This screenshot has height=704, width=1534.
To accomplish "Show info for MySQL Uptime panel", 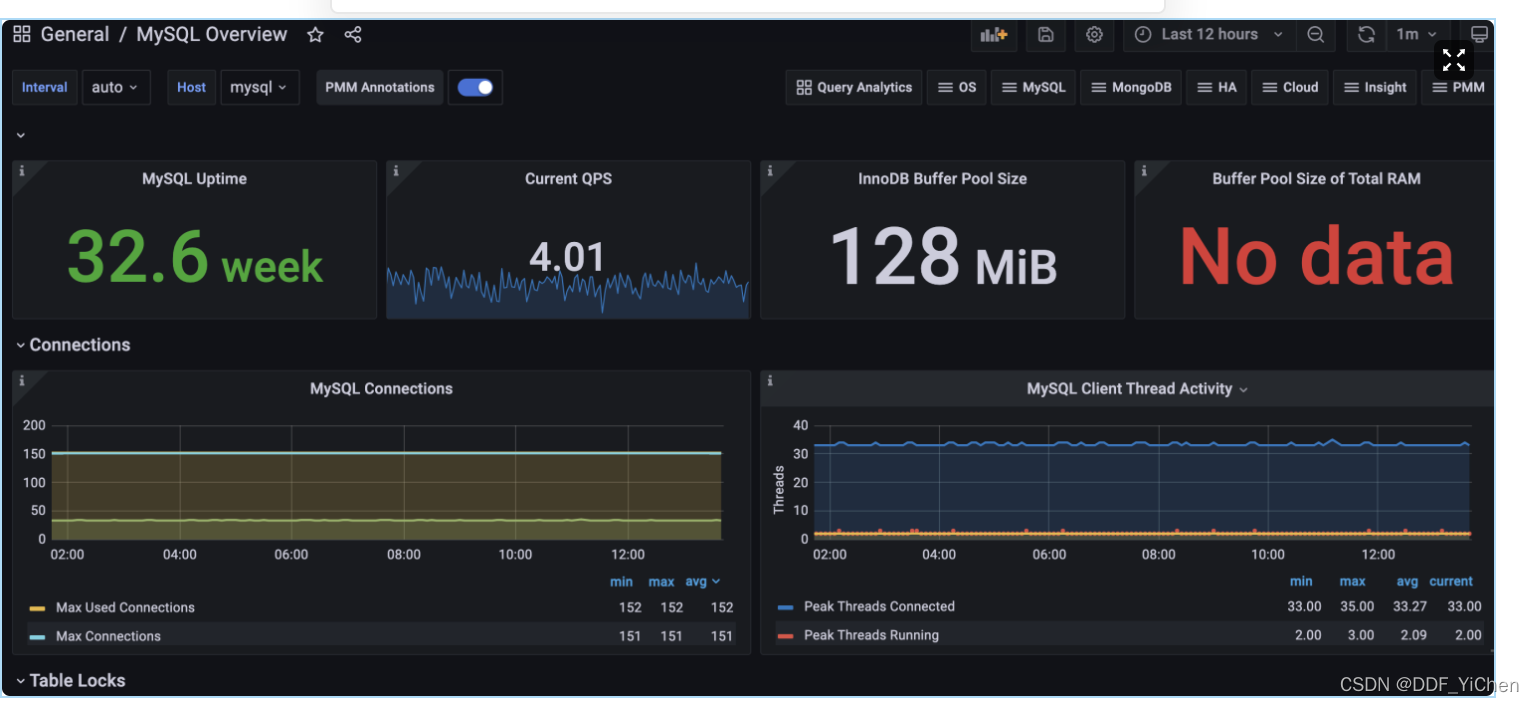I will (x=21, y=171).
